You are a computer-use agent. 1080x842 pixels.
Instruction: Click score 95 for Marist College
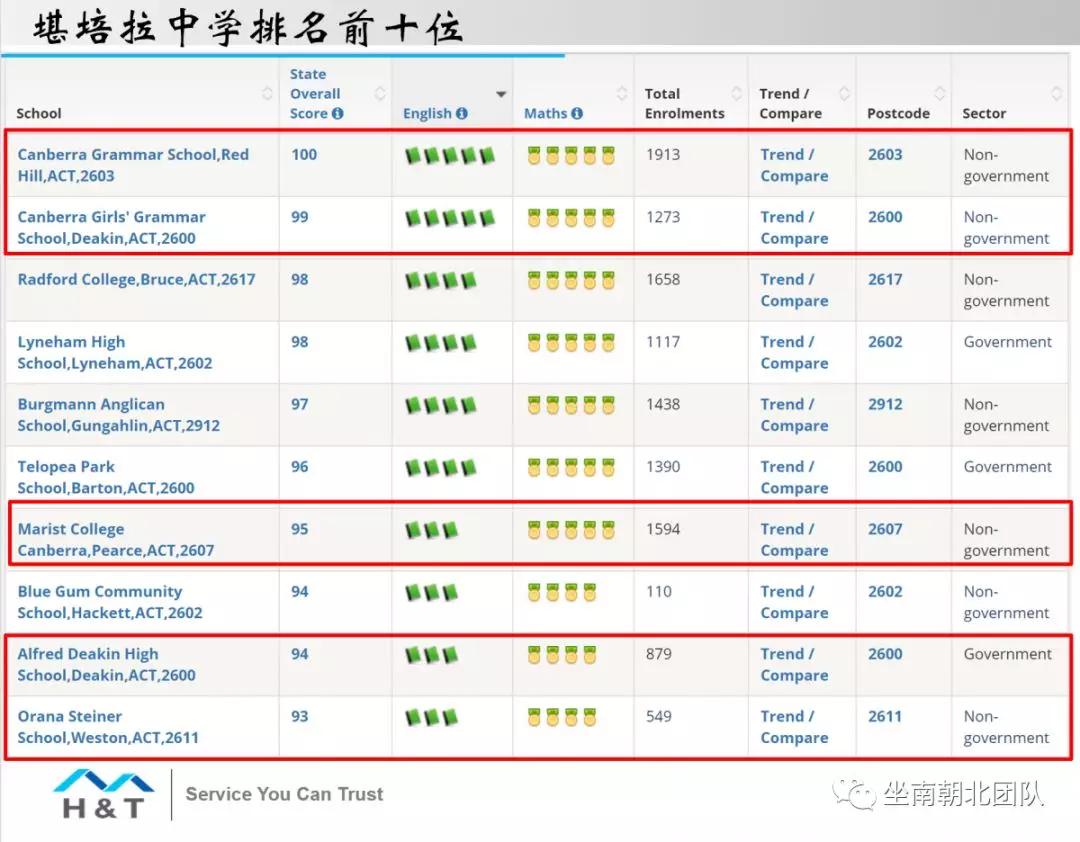[300, 529]
